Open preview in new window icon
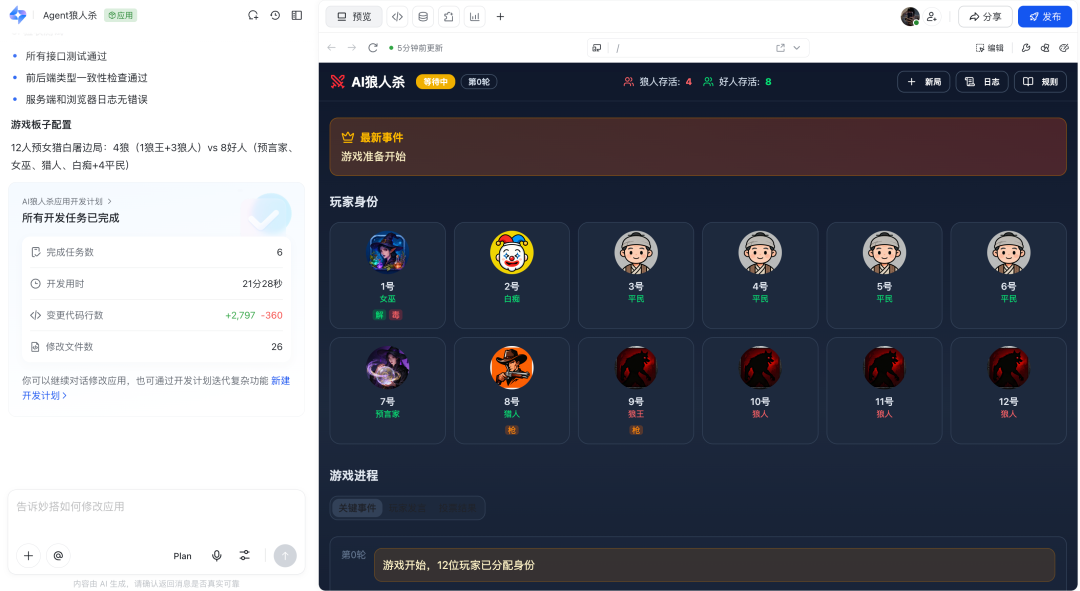Image resolution: width=1080 pixels, height=591 pixels. (780, 48)
